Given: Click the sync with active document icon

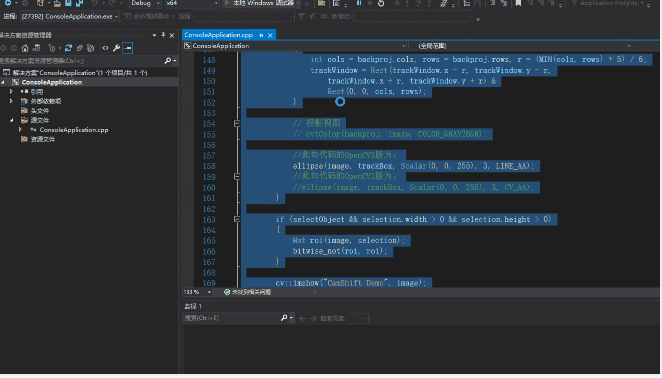Looking at the screenshot, I should 37,48.
